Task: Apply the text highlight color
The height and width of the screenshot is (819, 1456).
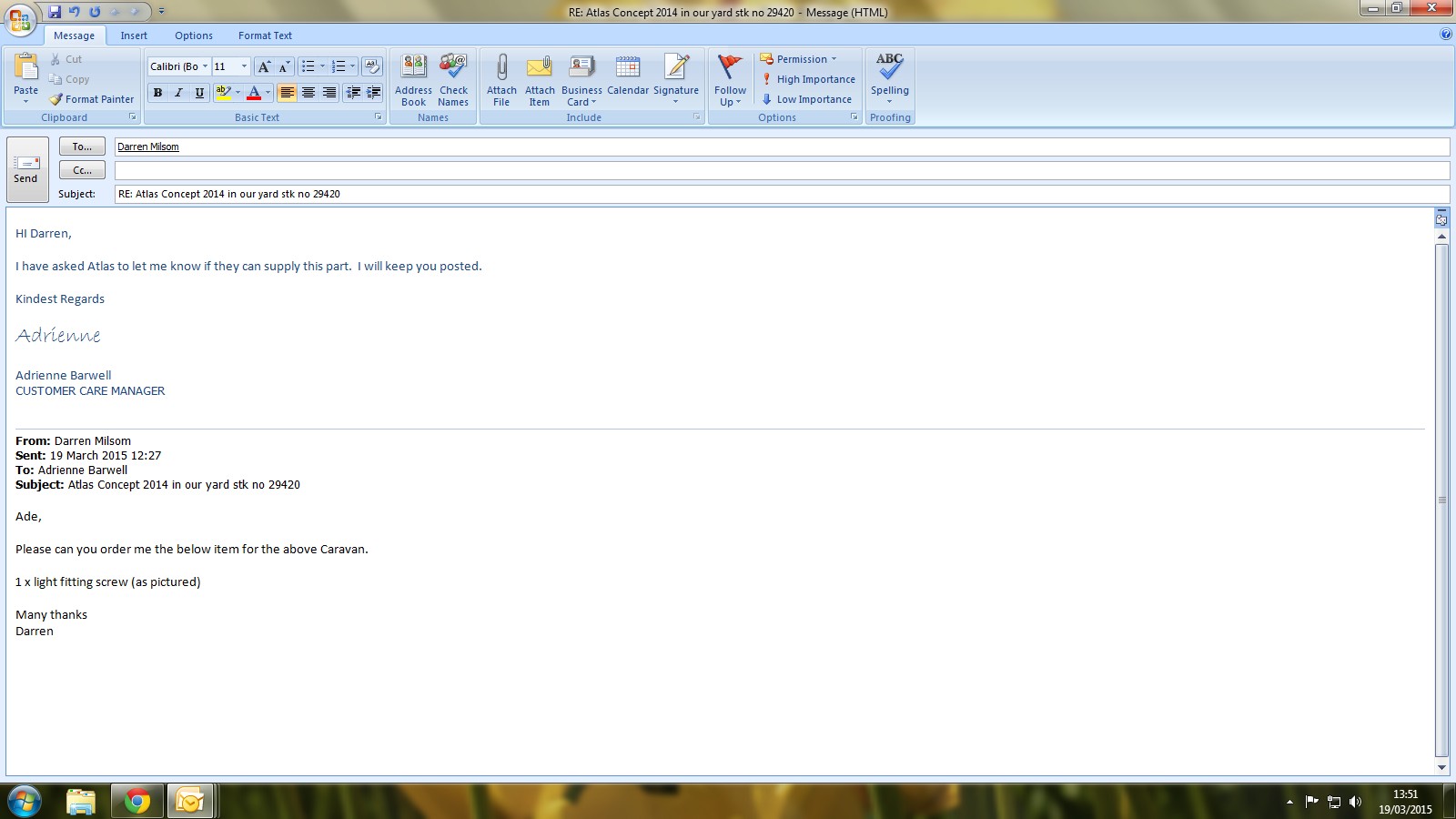Action: point(223,93)
